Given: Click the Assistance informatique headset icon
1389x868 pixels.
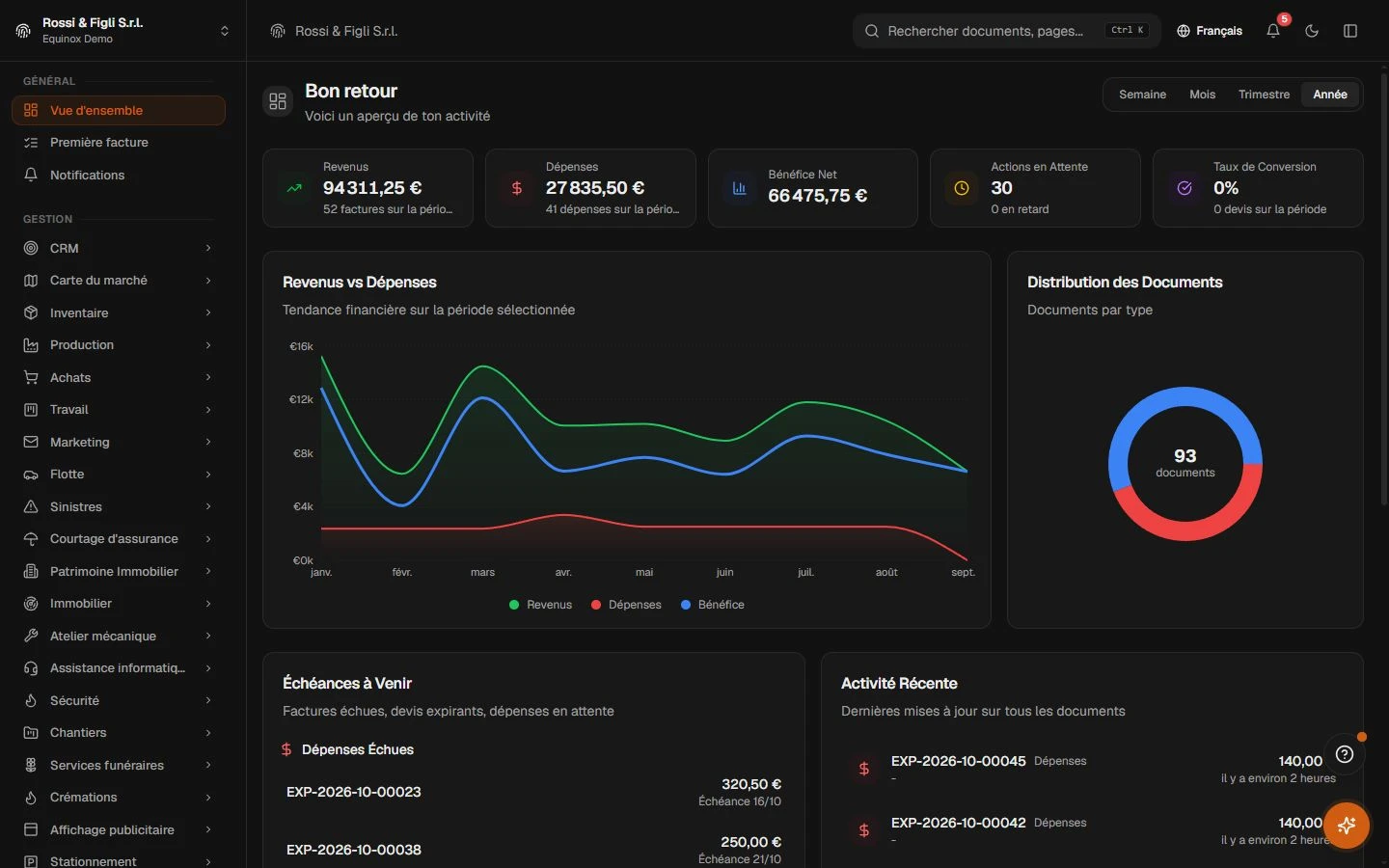Looking at the screenshot, I should coord(31,668).
